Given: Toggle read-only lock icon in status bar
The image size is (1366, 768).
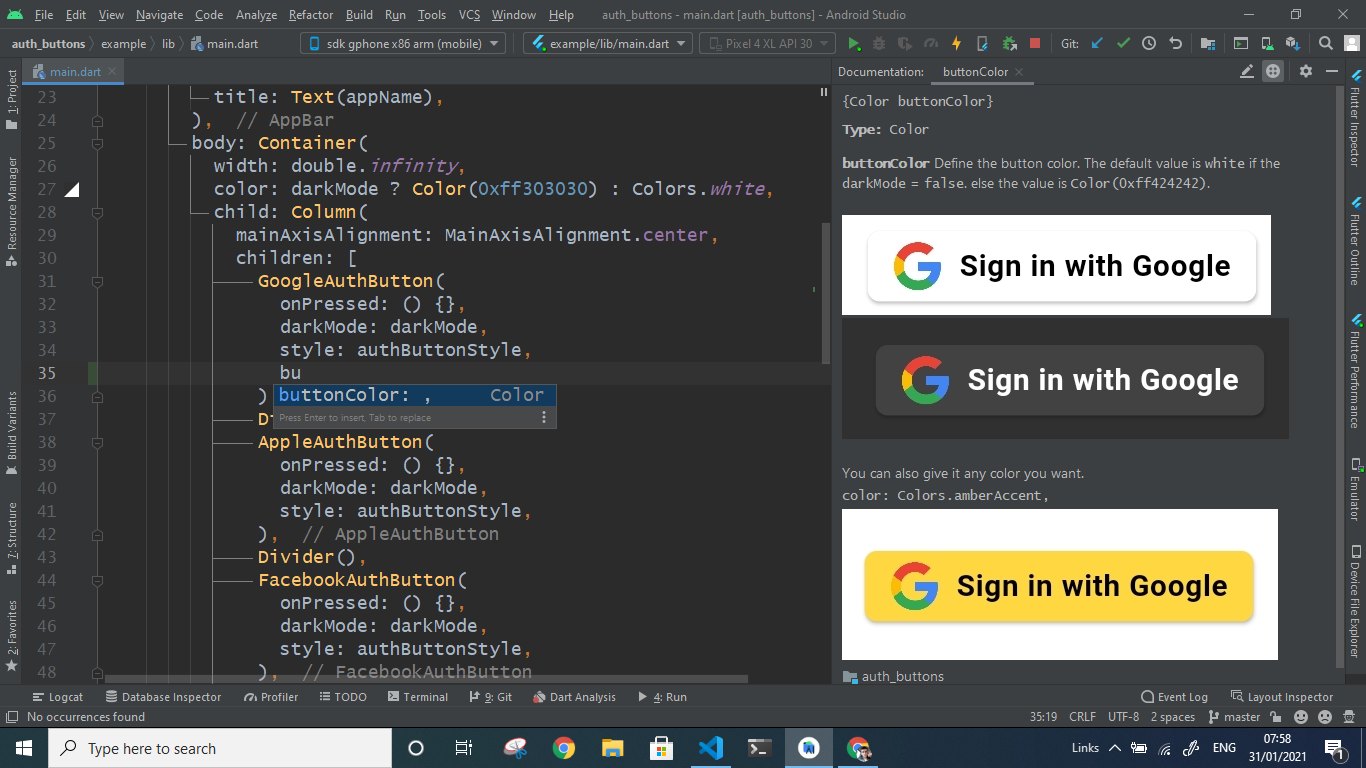Looking at the screenshot, I should click(x=1276, y=717).
